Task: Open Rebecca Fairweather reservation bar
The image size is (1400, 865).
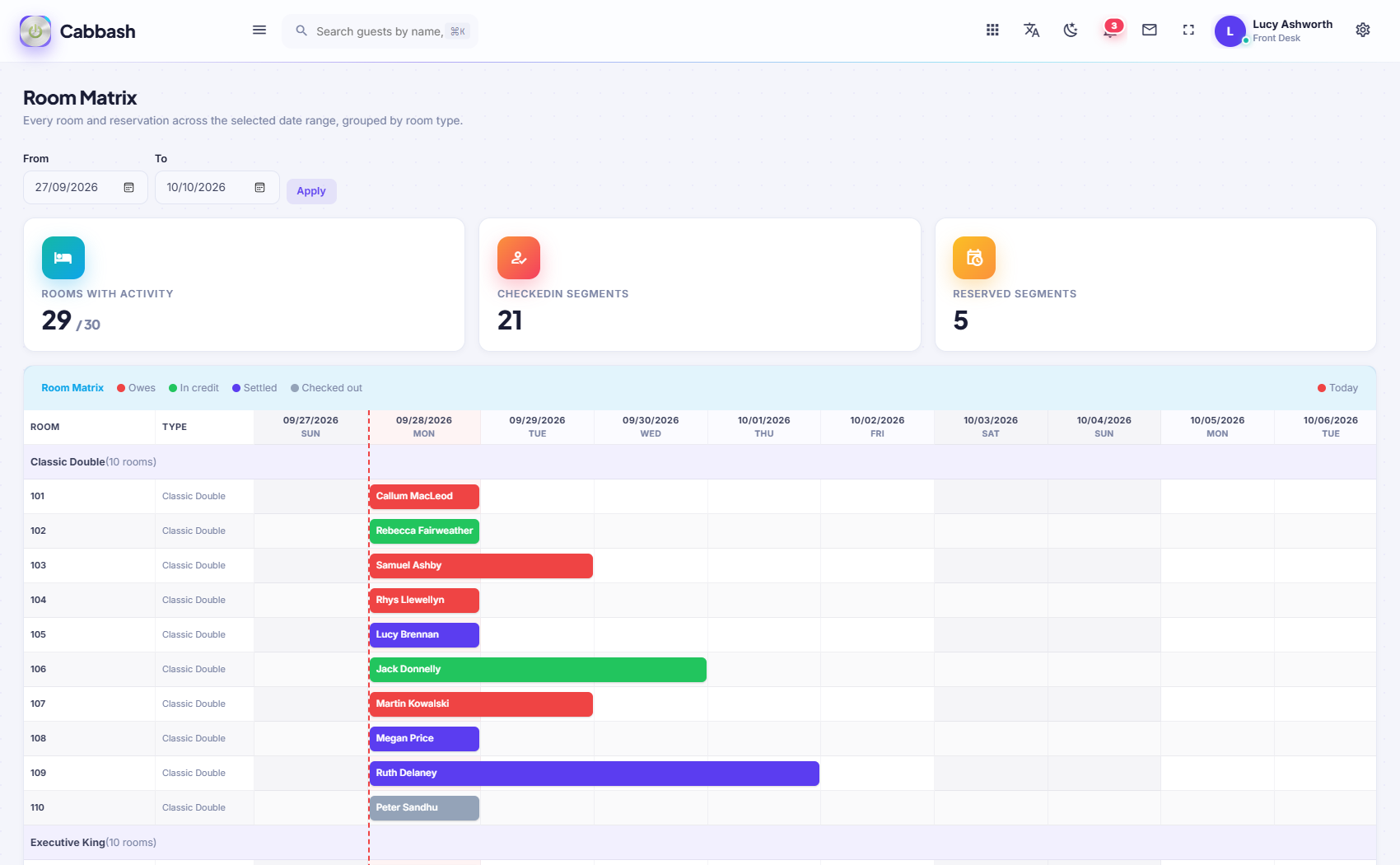Action: [x=424, y=531]
